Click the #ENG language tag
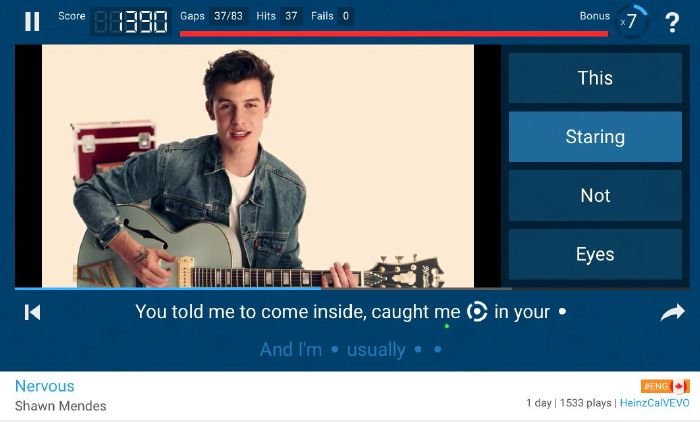700x422 pixels. [x=656, y=386]
